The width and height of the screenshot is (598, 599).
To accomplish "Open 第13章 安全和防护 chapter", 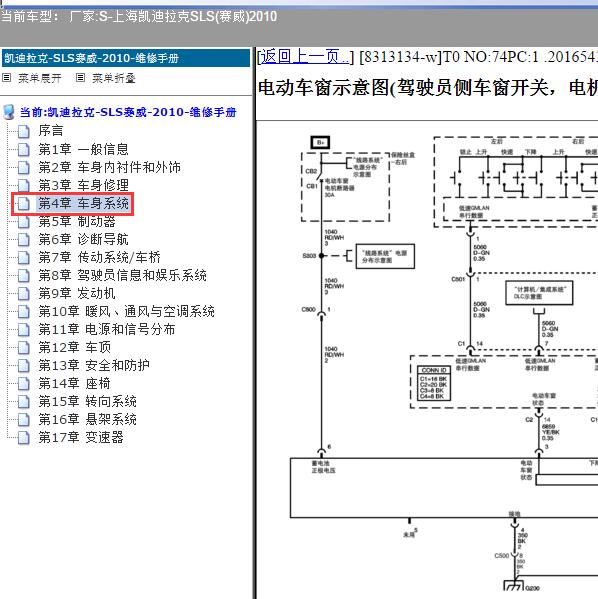I will pos(94,365).
